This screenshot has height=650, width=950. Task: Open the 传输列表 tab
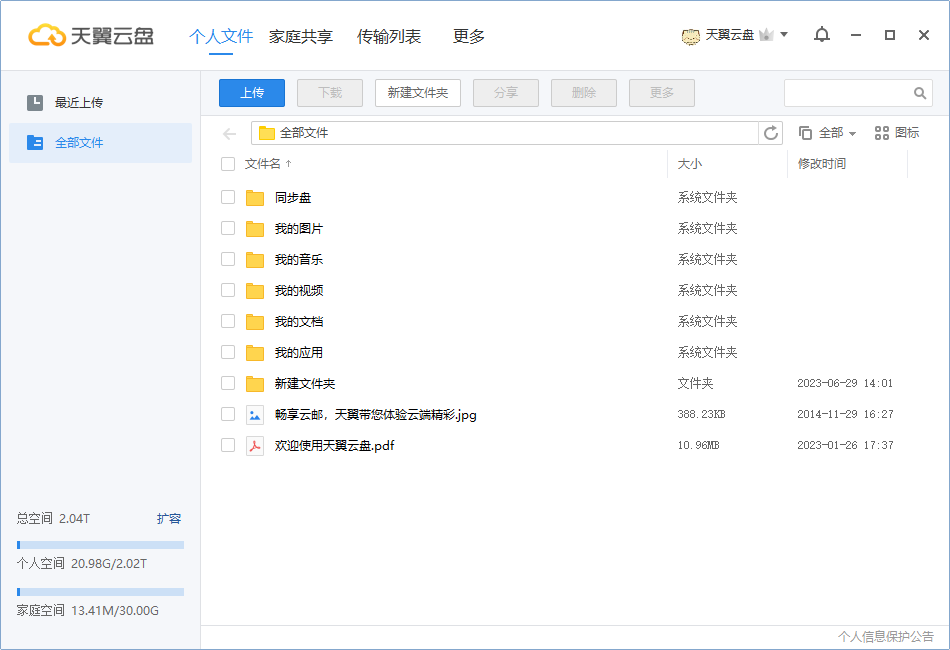(388, 36)
